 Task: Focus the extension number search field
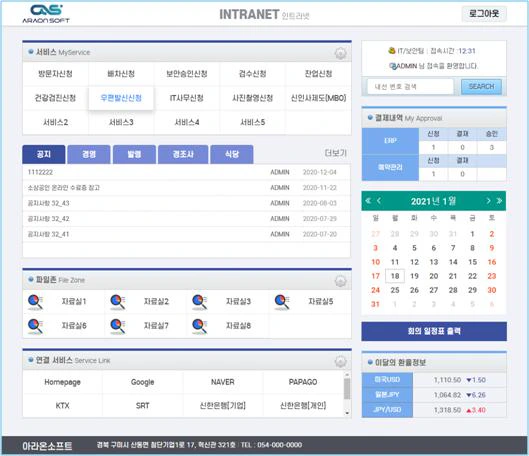point(410,87)
